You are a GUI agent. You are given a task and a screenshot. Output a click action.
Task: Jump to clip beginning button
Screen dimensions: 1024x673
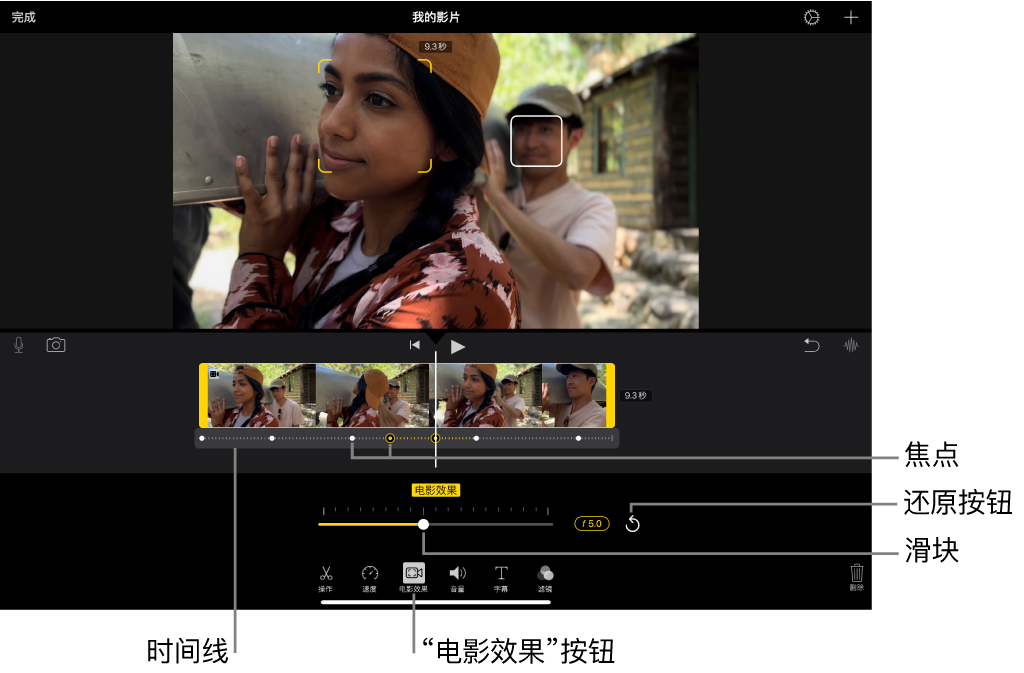pyautogui.click(x=415, y=345)
